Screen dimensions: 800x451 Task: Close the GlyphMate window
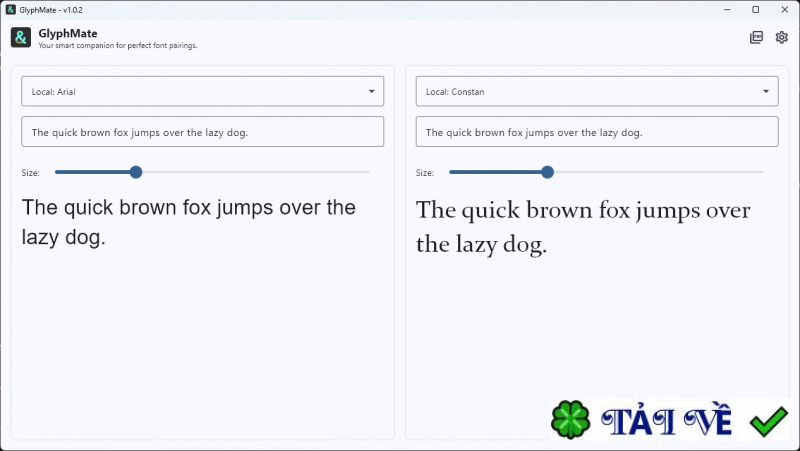pos(785,10)
